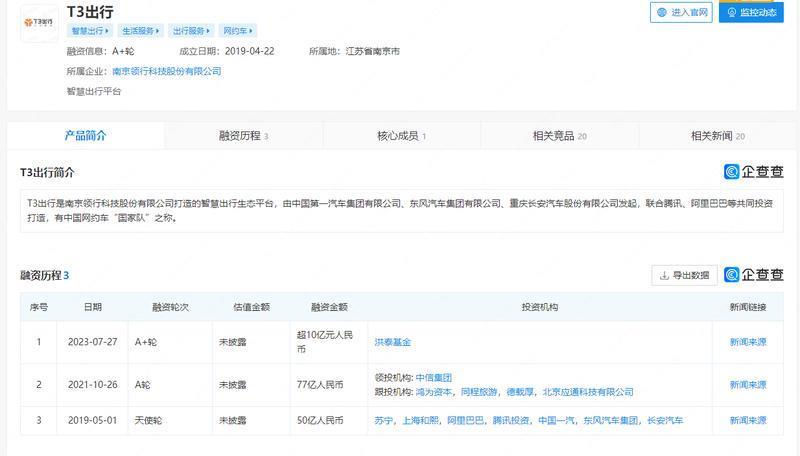Click the T3出行 company logo thumbnail
This screenshot has width=800, height=456.
pos(39,22)
